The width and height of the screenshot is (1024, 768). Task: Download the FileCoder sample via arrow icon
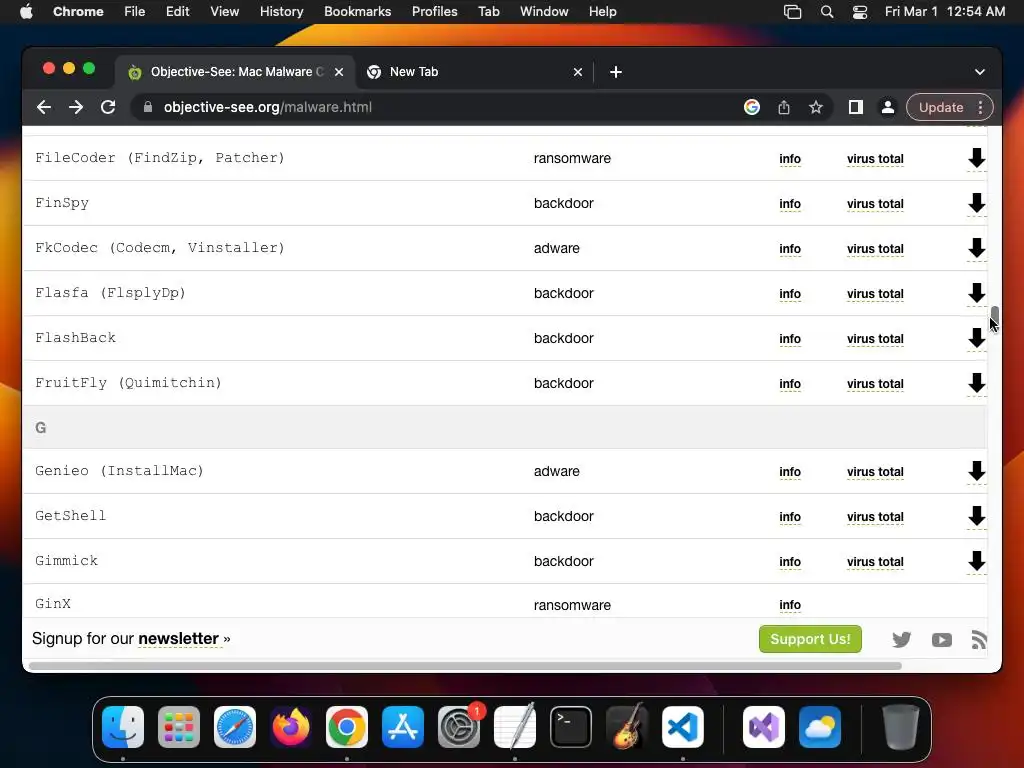pyautogui.click(x=976, y=158)
